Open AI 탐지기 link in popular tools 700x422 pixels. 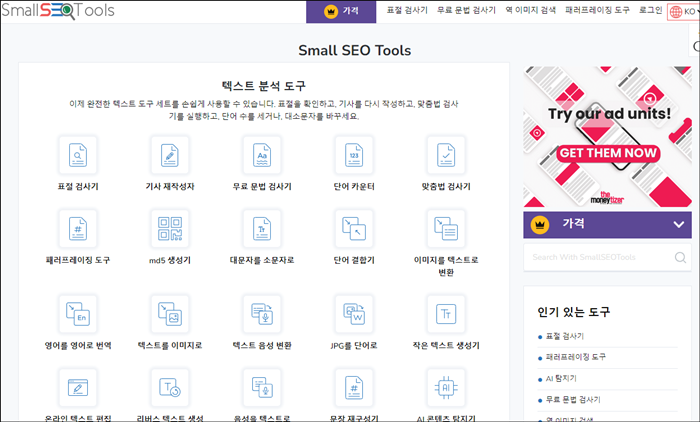coord(561,378)
